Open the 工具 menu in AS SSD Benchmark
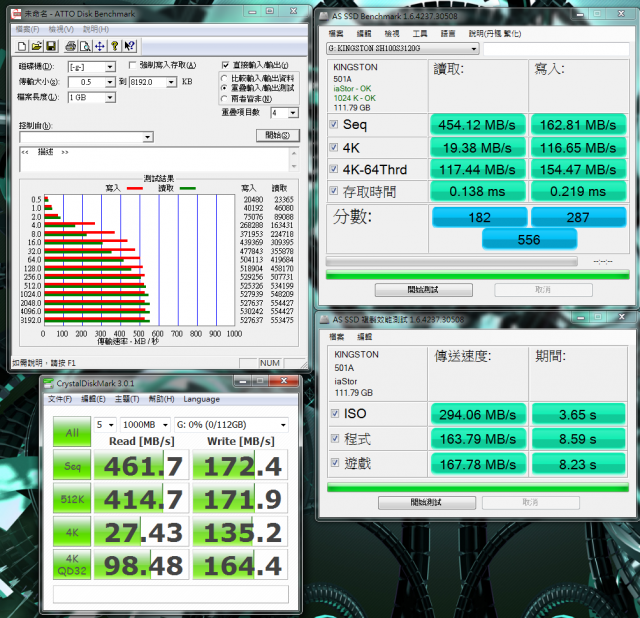Image resolution: width=640 pixels, height=618 pixels. coord(420,33)
